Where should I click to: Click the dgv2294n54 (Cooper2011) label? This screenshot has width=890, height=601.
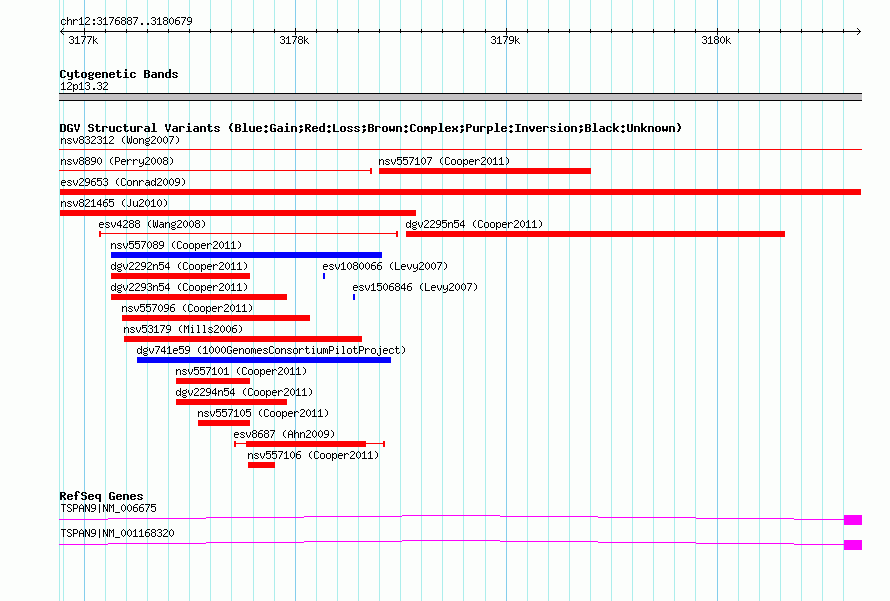pyautogui.click(x=244, y=392)
